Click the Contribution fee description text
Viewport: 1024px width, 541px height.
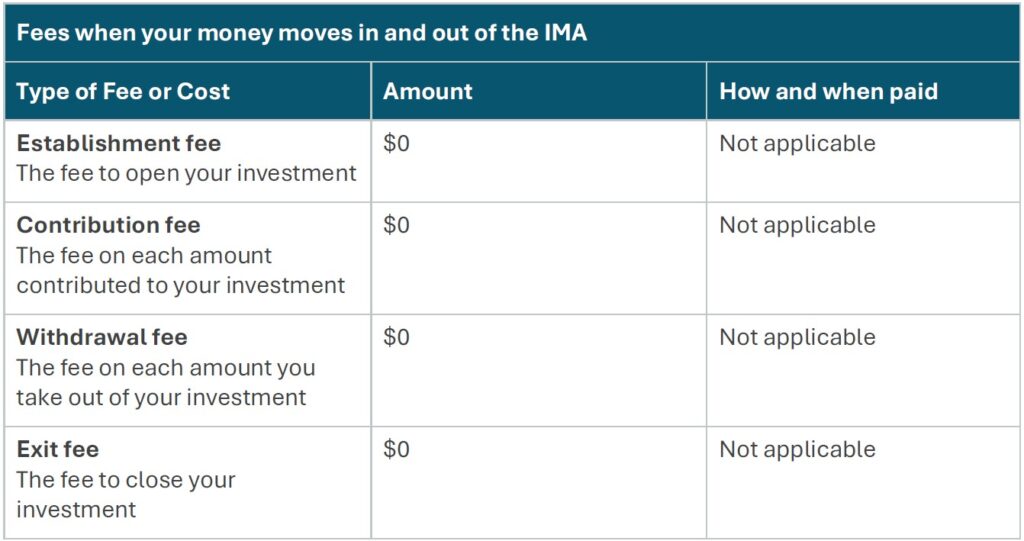180,270
